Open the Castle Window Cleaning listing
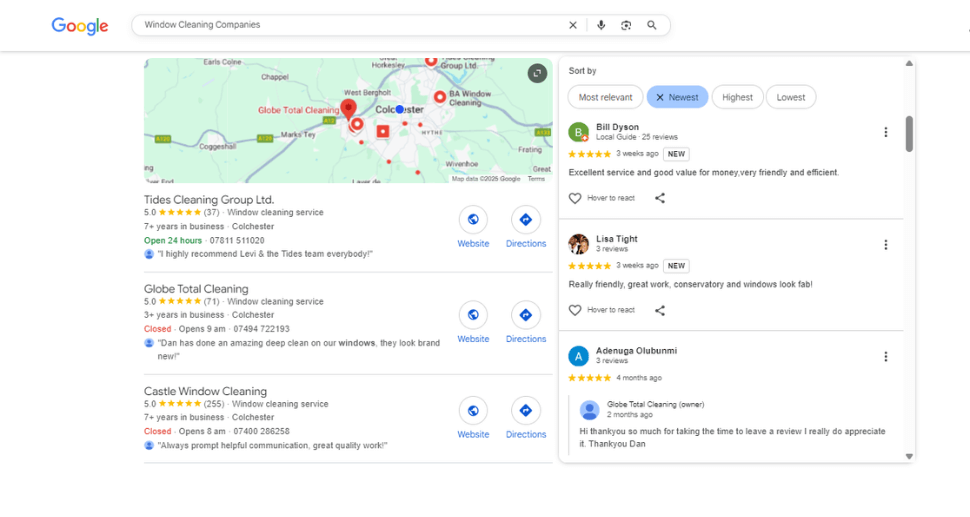 pyautogui.click(x=205, y=391)
